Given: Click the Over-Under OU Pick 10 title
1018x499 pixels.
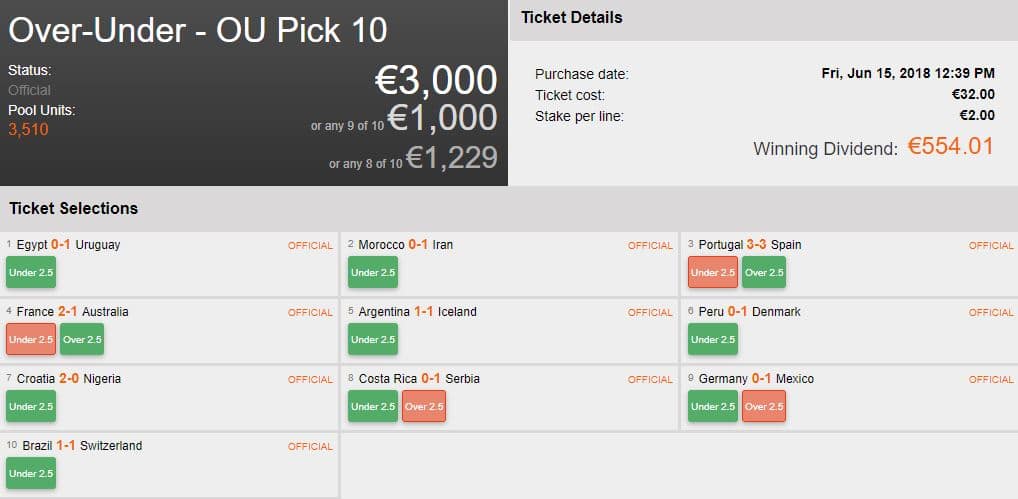Looking at the screenshot, I should click(x=198, y=30).
